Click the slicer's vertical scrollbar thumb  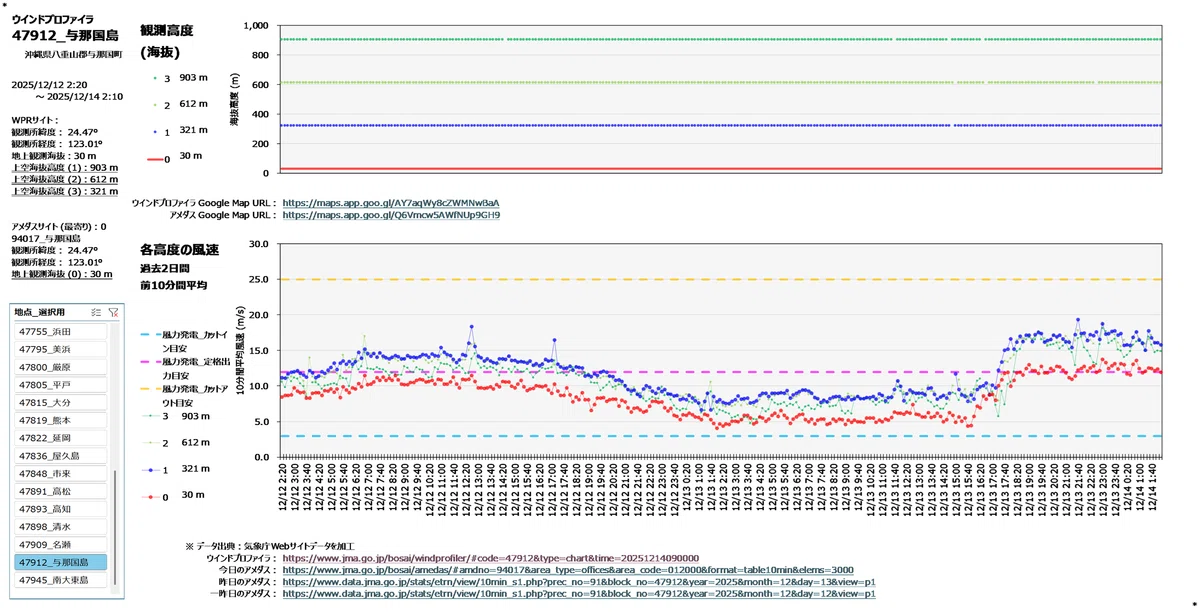[115, 529]
